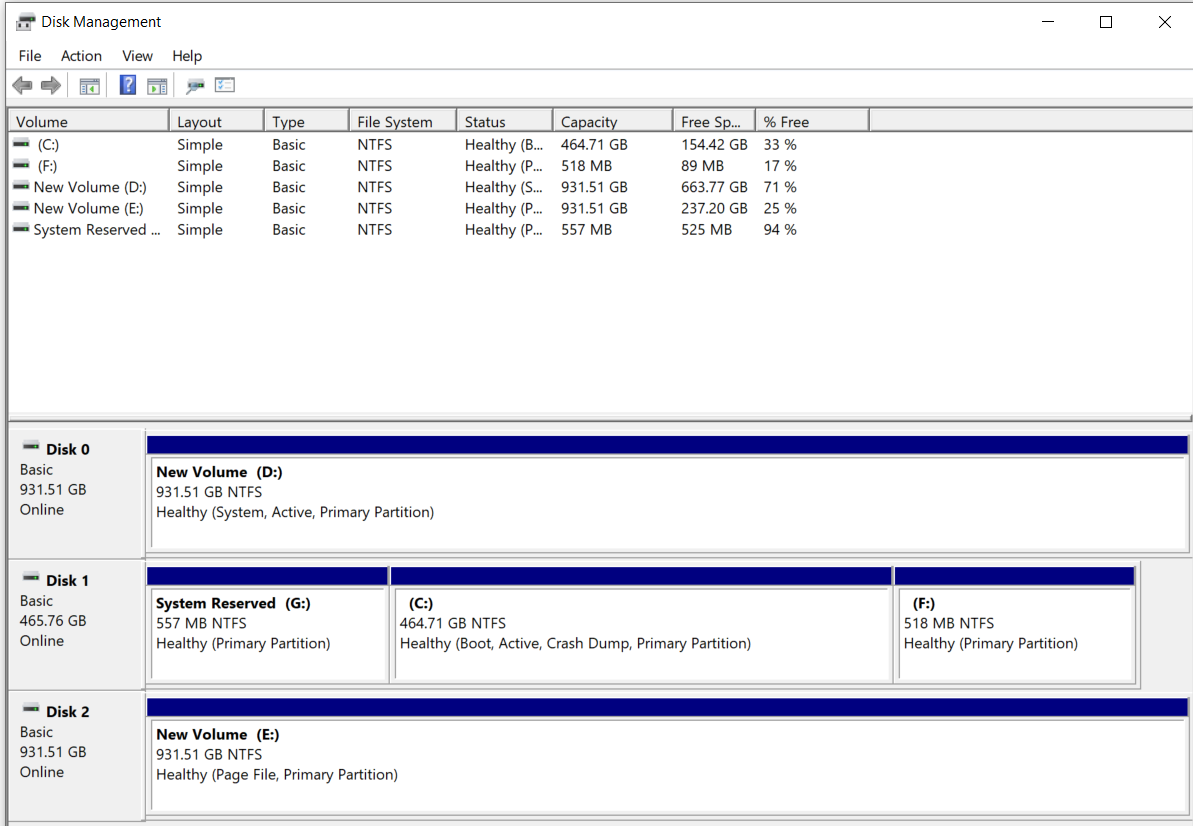This screenshot has height=826, width=1193.
Task: Minimize the Disk Management window
Action: [1048, 22]
